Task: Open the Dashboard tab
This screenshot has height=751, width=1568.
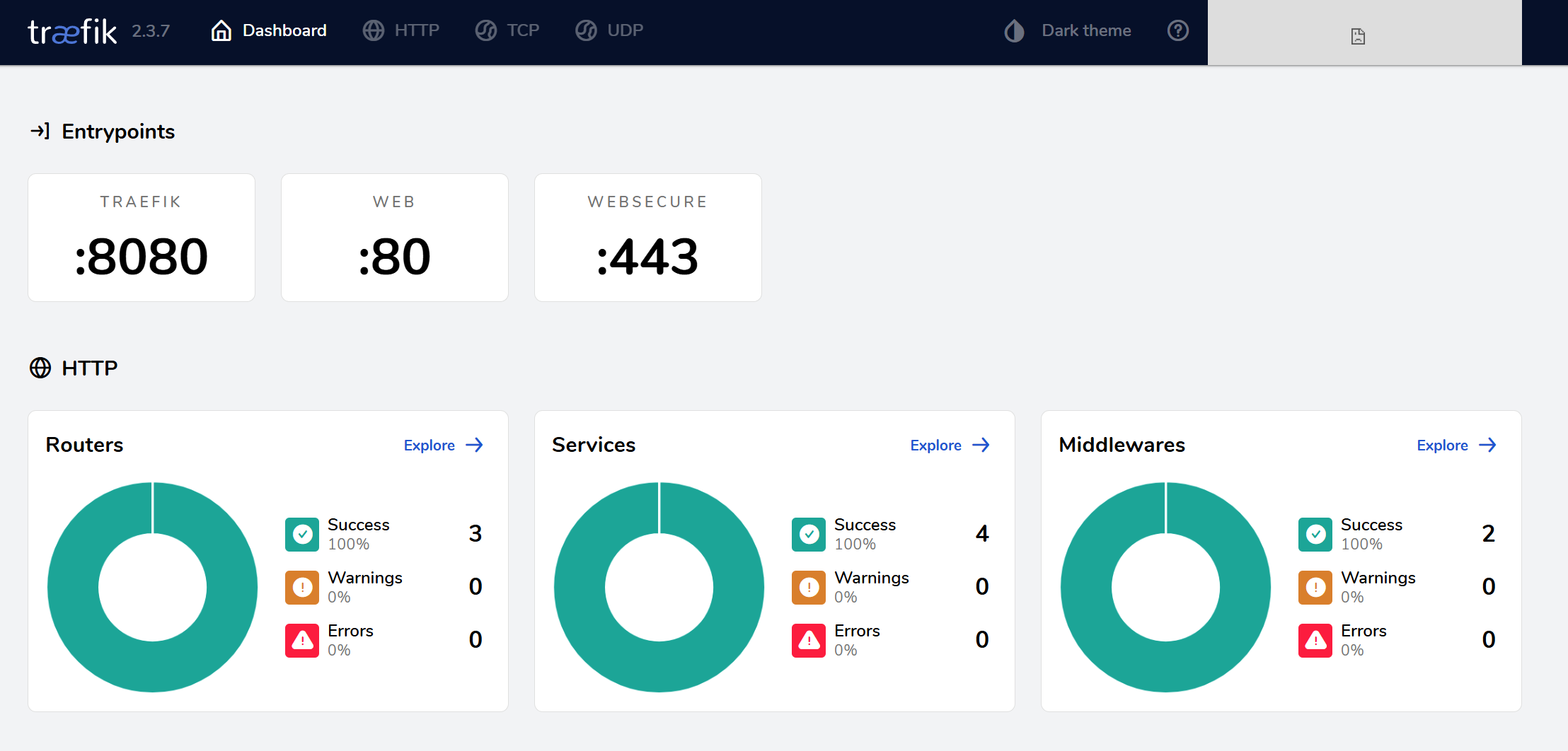Action: [269, 30]
